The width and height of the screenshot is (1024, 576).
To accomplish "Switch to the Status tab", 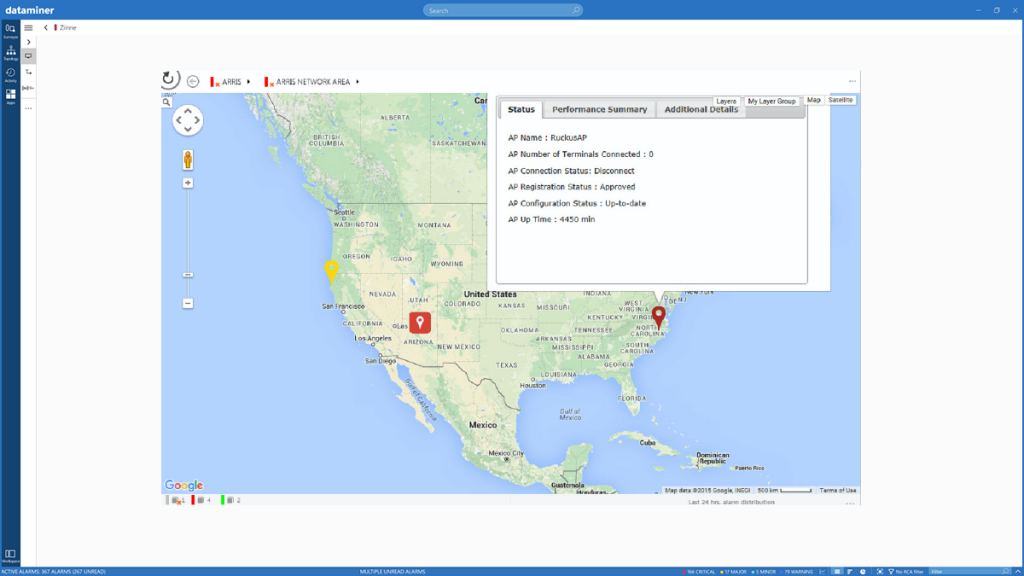I will point(521,110).
